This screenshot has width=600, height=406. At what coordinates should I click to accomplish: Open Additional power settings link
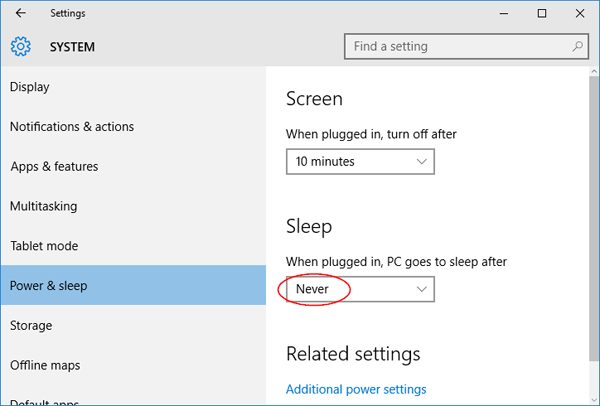coord(356,389)
